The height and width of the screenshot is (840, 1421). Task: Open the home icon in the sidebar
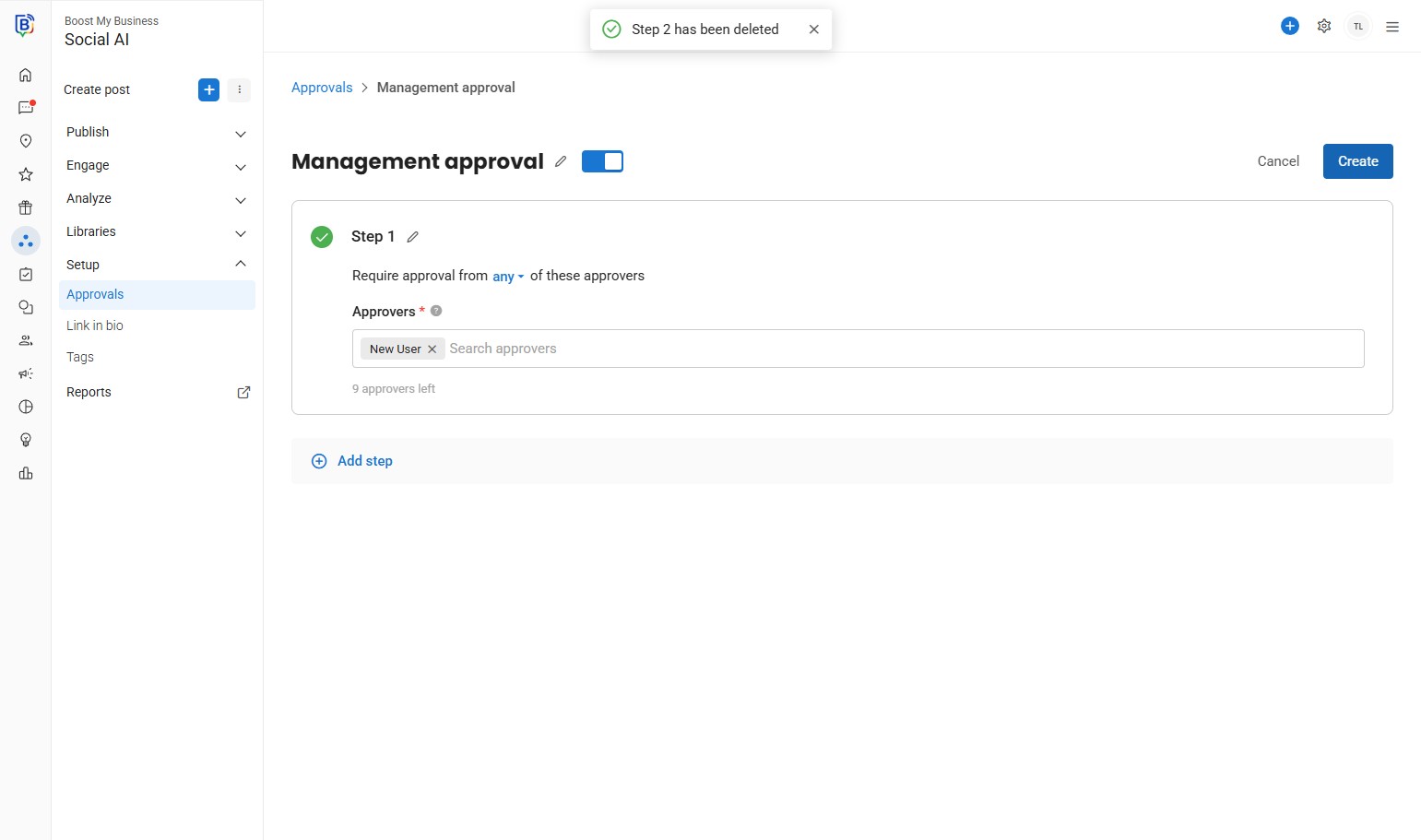tap(26, 75)
